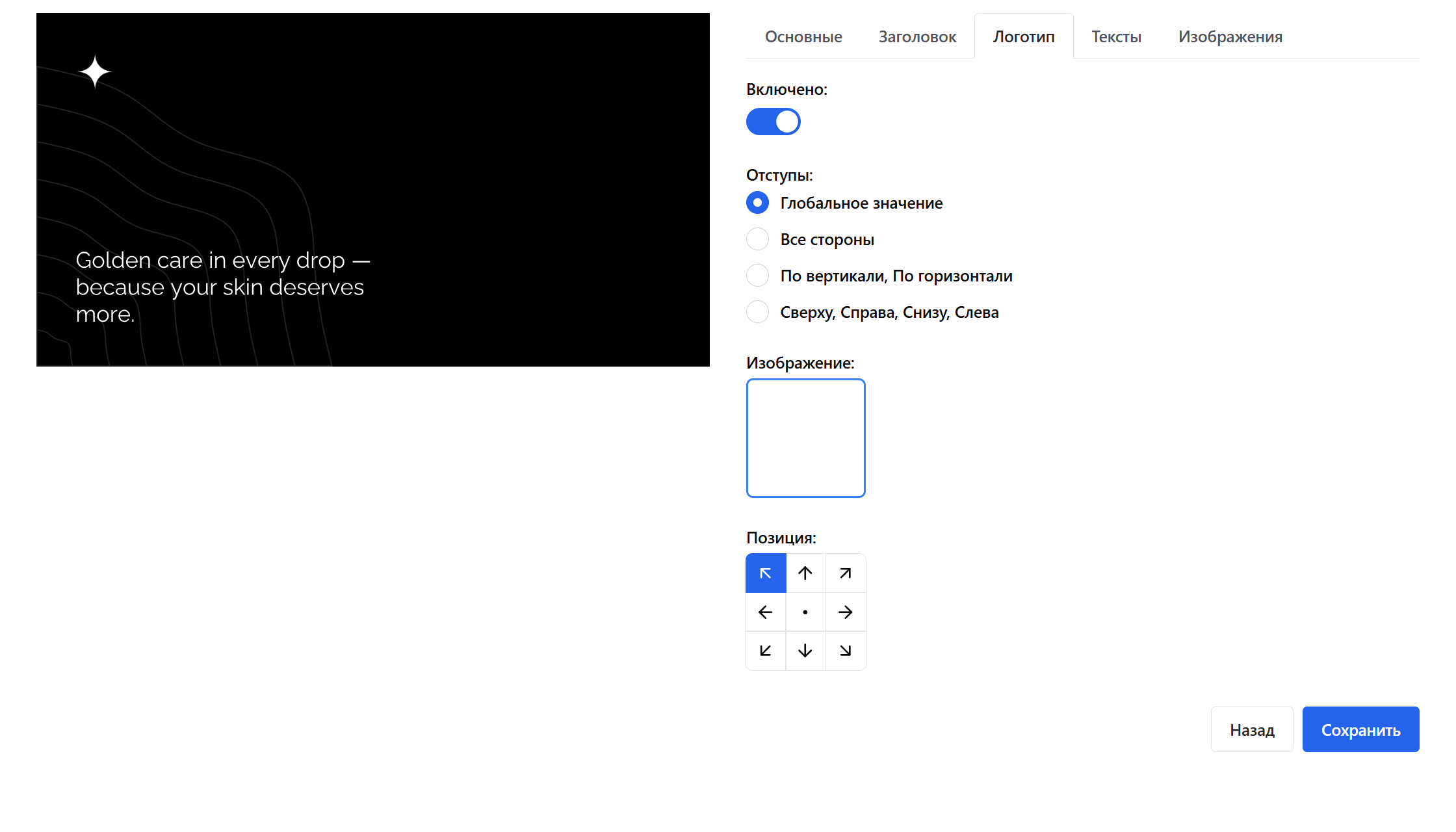Set logo position to top center
The height and width of the screenshot is (832, 1456).
coord(805,573)
